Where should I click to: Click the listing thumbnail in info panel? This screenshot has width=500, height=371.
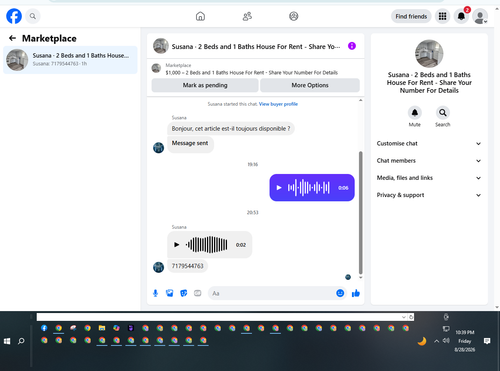[x=429, y=54]
